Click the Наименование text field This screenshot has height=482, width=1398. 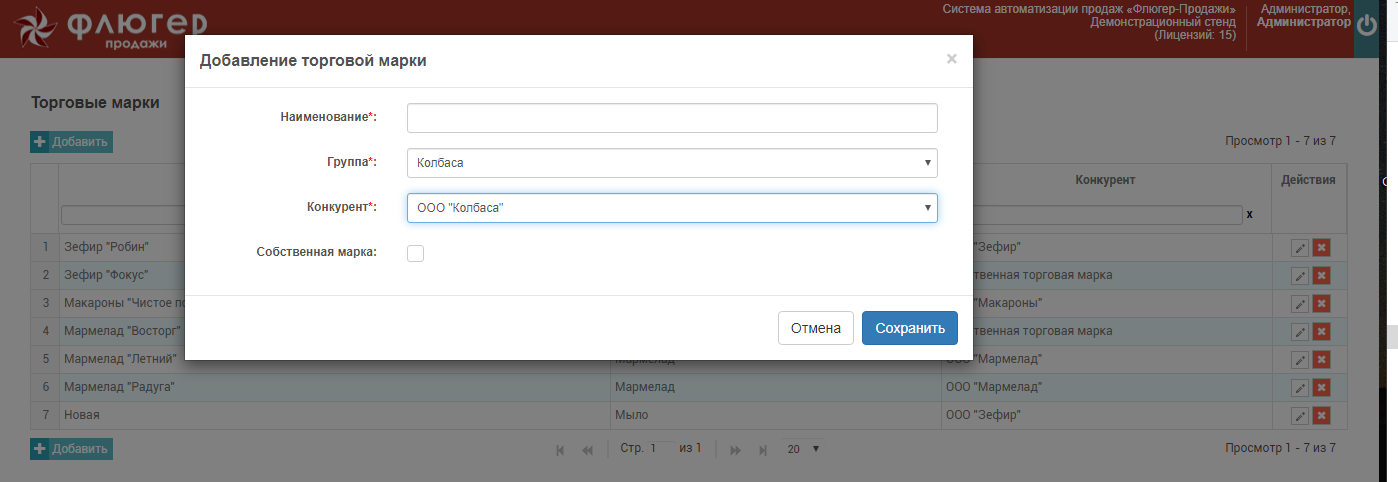click(x=671, y=118)
